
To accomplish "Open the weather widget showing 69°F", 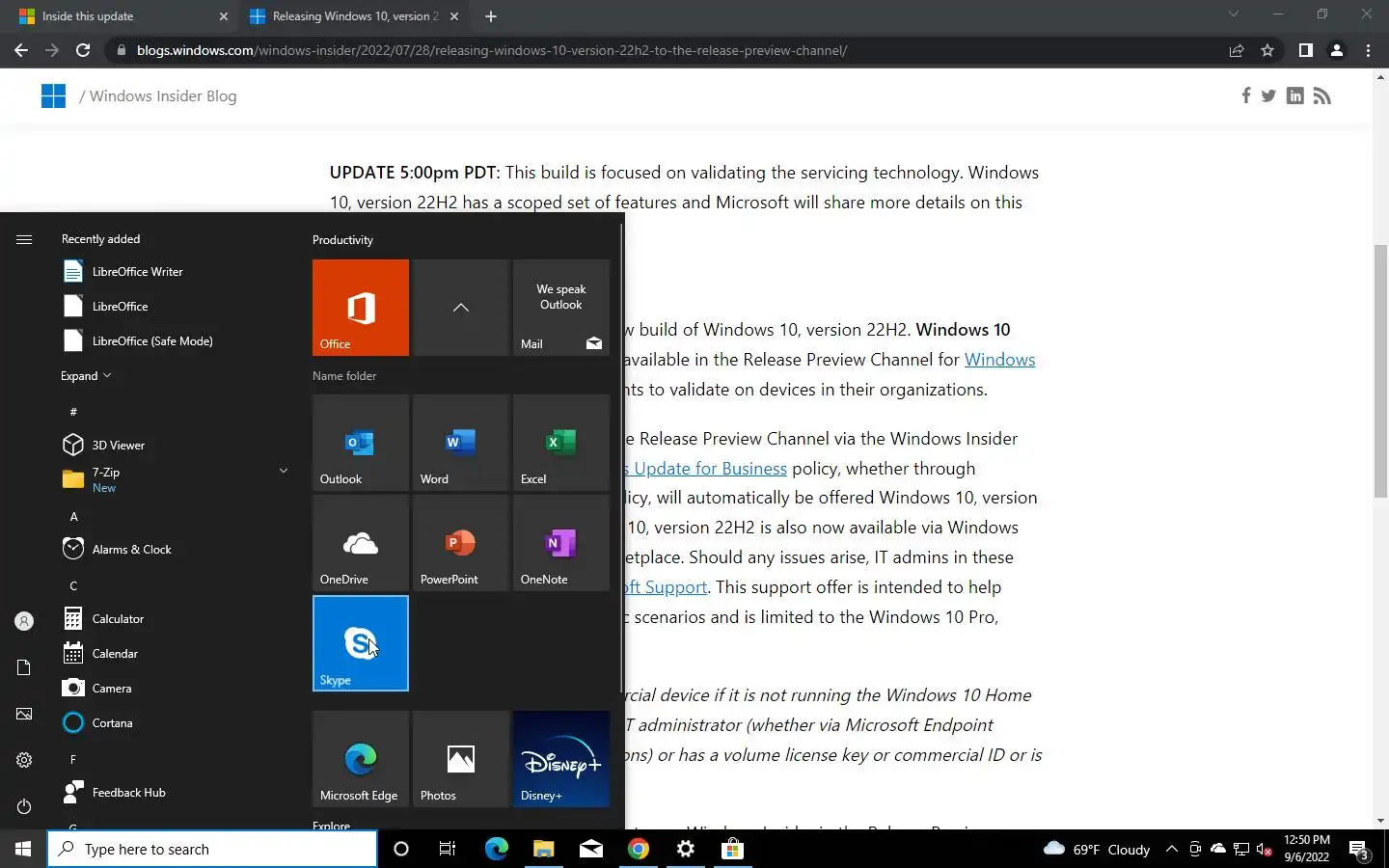I will coord(1097,849).
